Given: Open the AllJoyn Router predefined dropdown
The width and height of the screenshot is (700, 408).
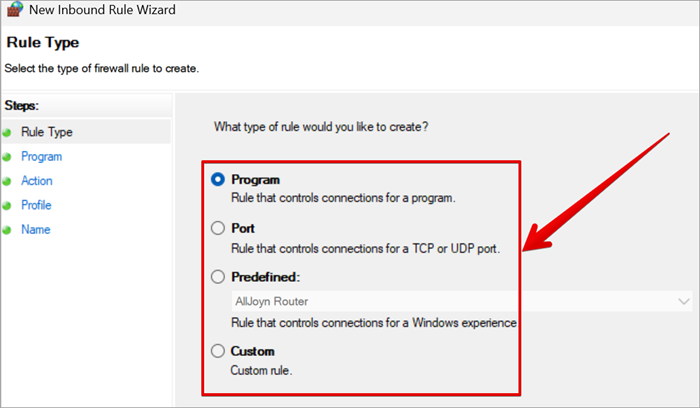Looking at the screenshot, I should click(x=450, y=301).
